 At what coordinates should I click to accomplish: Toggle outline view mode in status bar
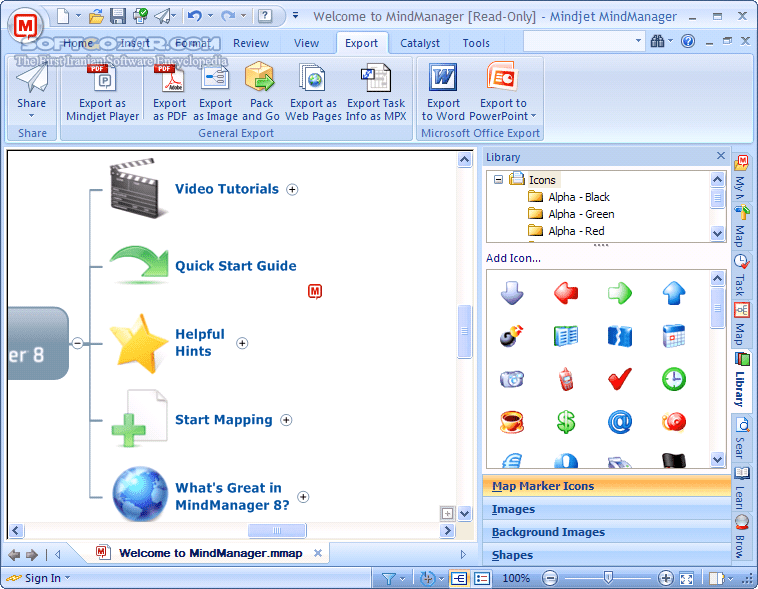482,578
